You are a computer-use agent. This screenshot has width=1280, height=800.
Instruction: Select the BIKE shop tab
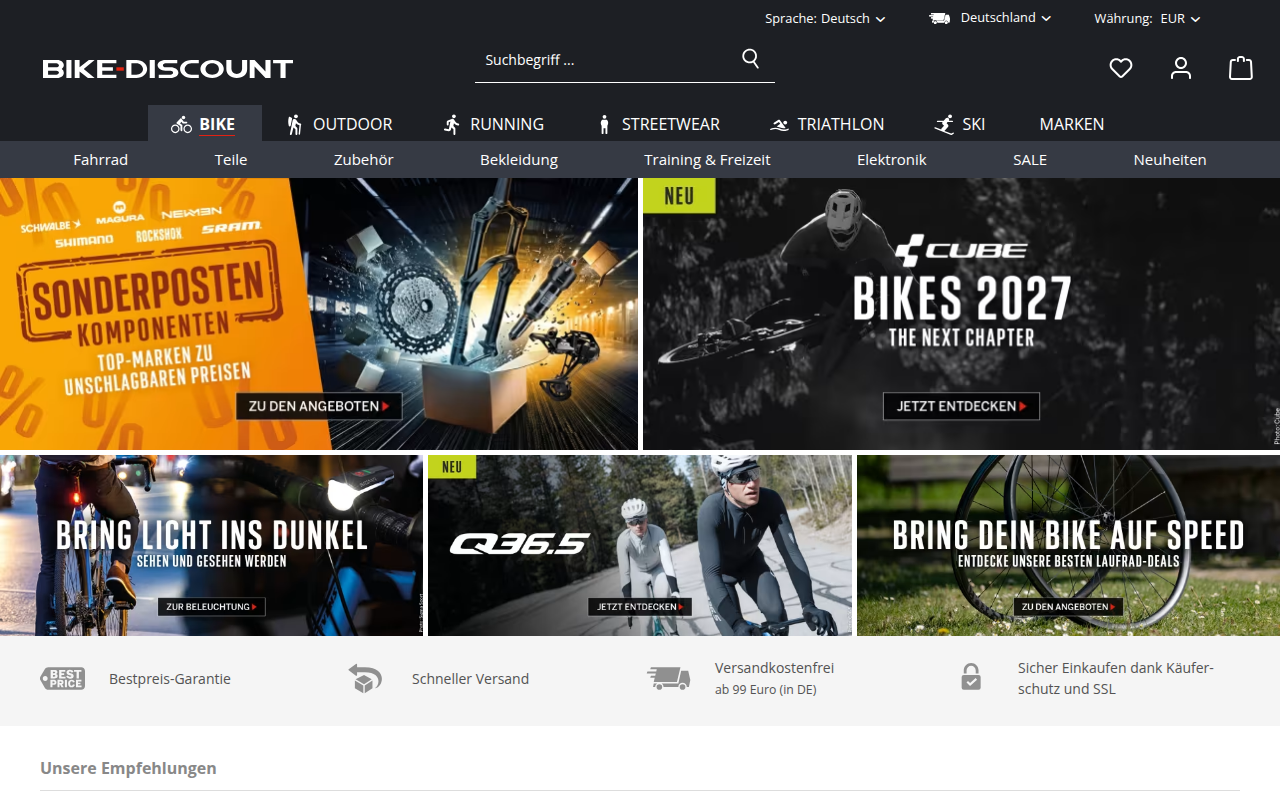(x=204, y=124)
